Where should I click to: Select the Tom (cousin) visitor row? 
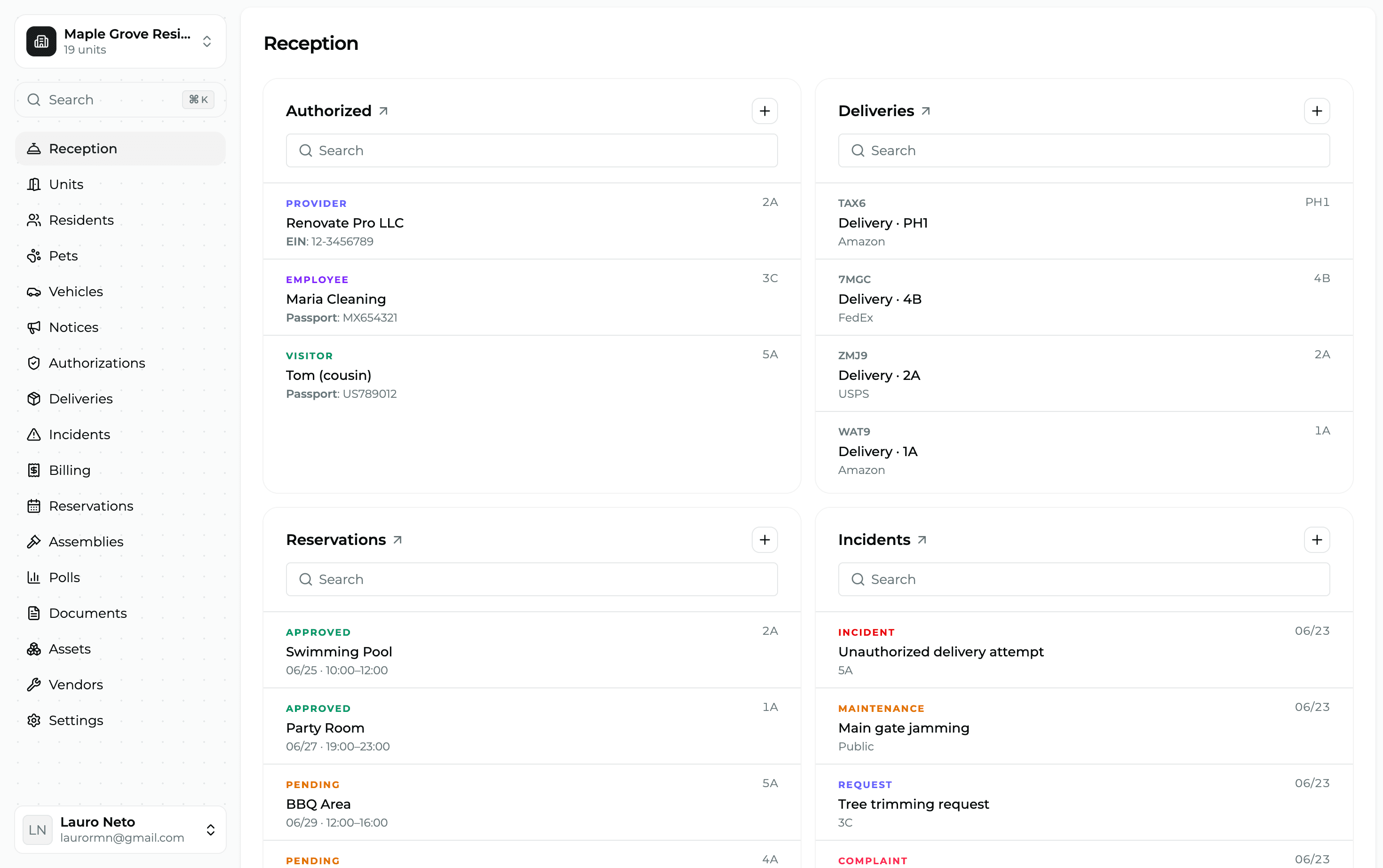pos(532,374)
